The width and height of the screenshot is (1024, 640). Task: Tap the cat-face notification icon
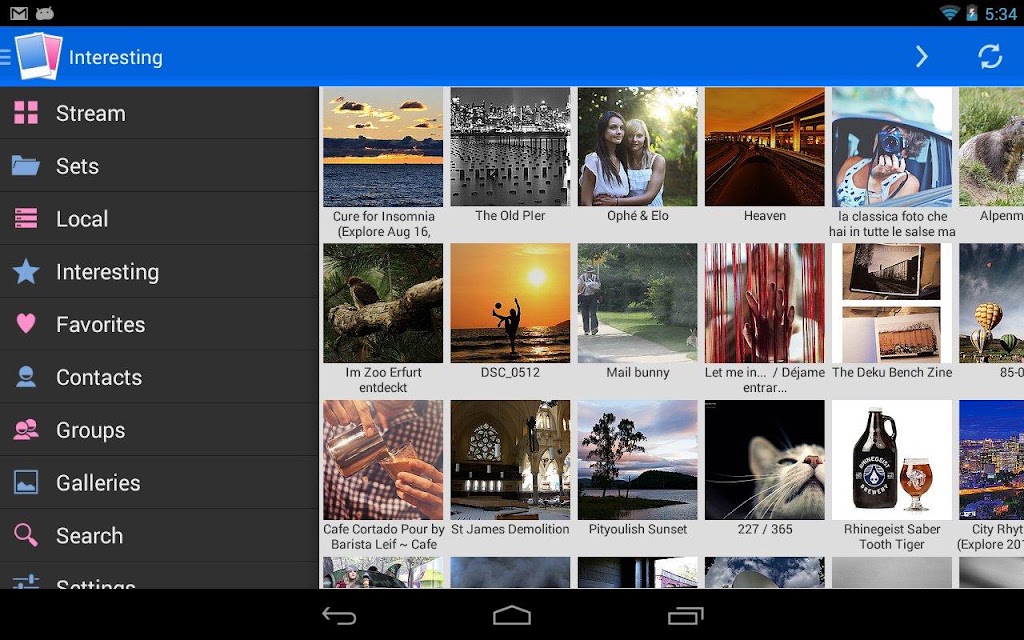[44, 13]
